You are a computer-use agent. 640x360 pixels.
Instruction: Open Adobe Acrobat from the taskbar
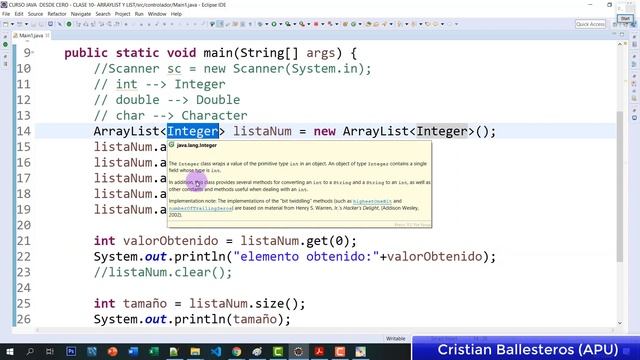[320, 351]
